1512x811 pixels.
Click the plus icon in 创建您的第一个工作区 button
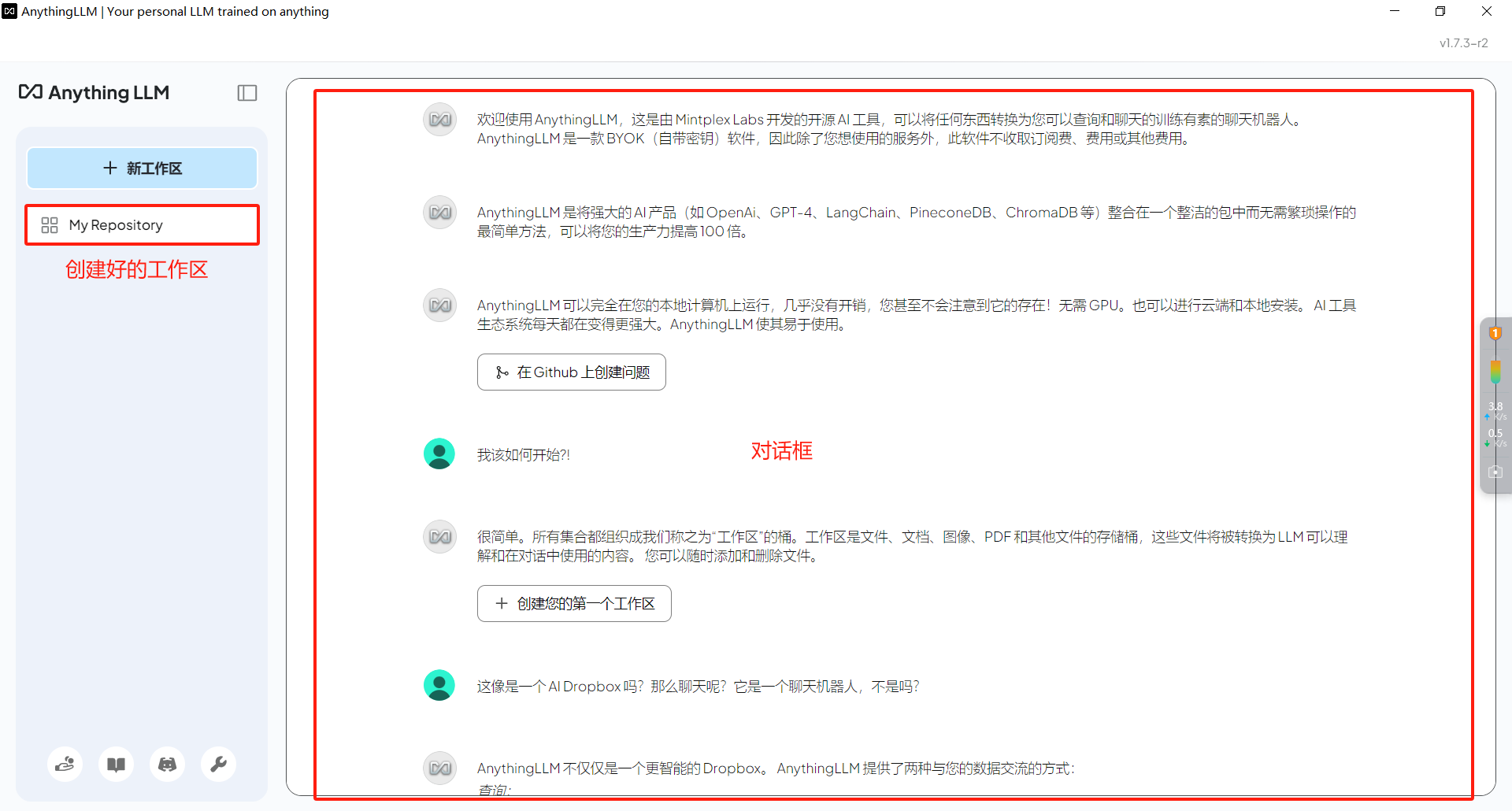point(502,604)
